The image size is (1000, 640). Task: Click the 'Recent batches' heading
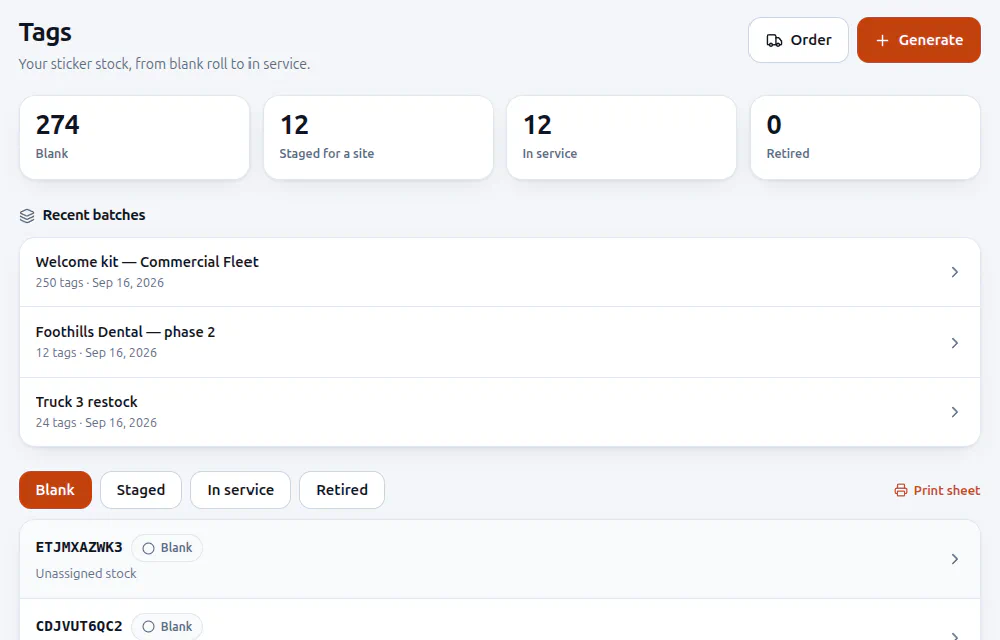94,215
